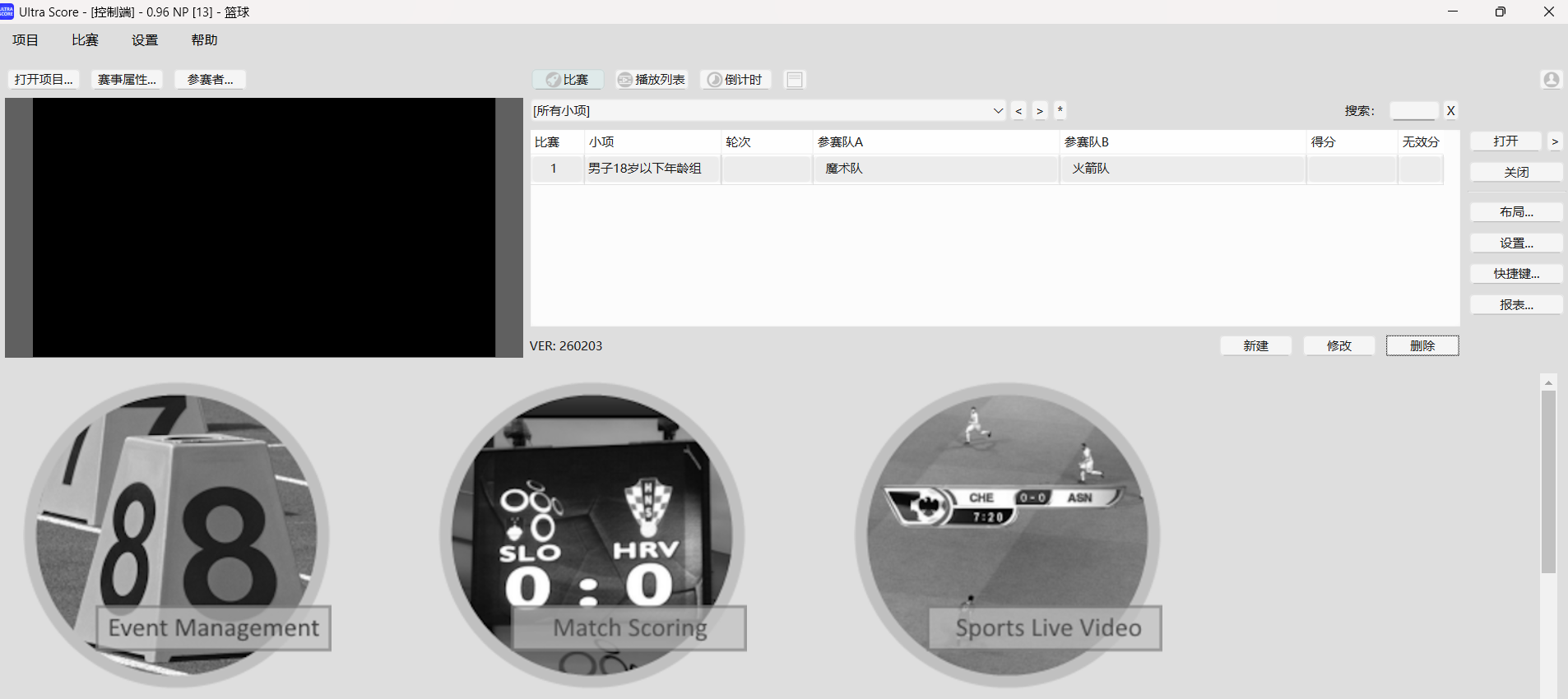Click the 快捷键... shortcuts button
This screenshot has height=699, width=1568.
pyautogui.click(x=1515, y=274)
